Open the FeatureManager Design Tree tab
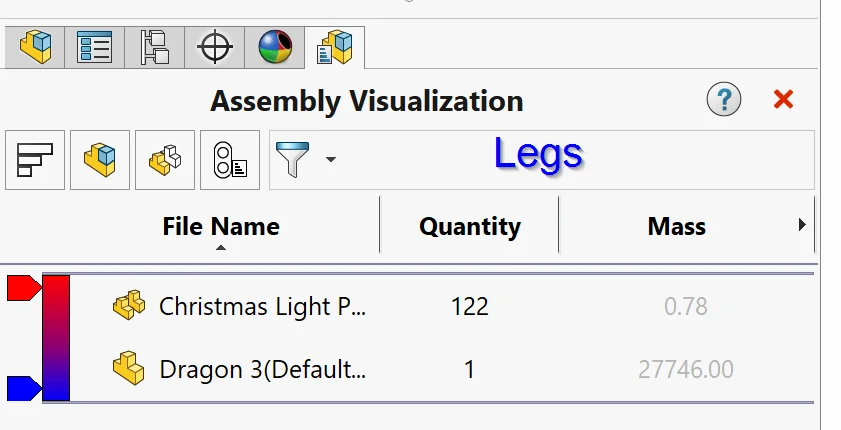The height and width of the screenshot is (430, 841). [35, 47]
